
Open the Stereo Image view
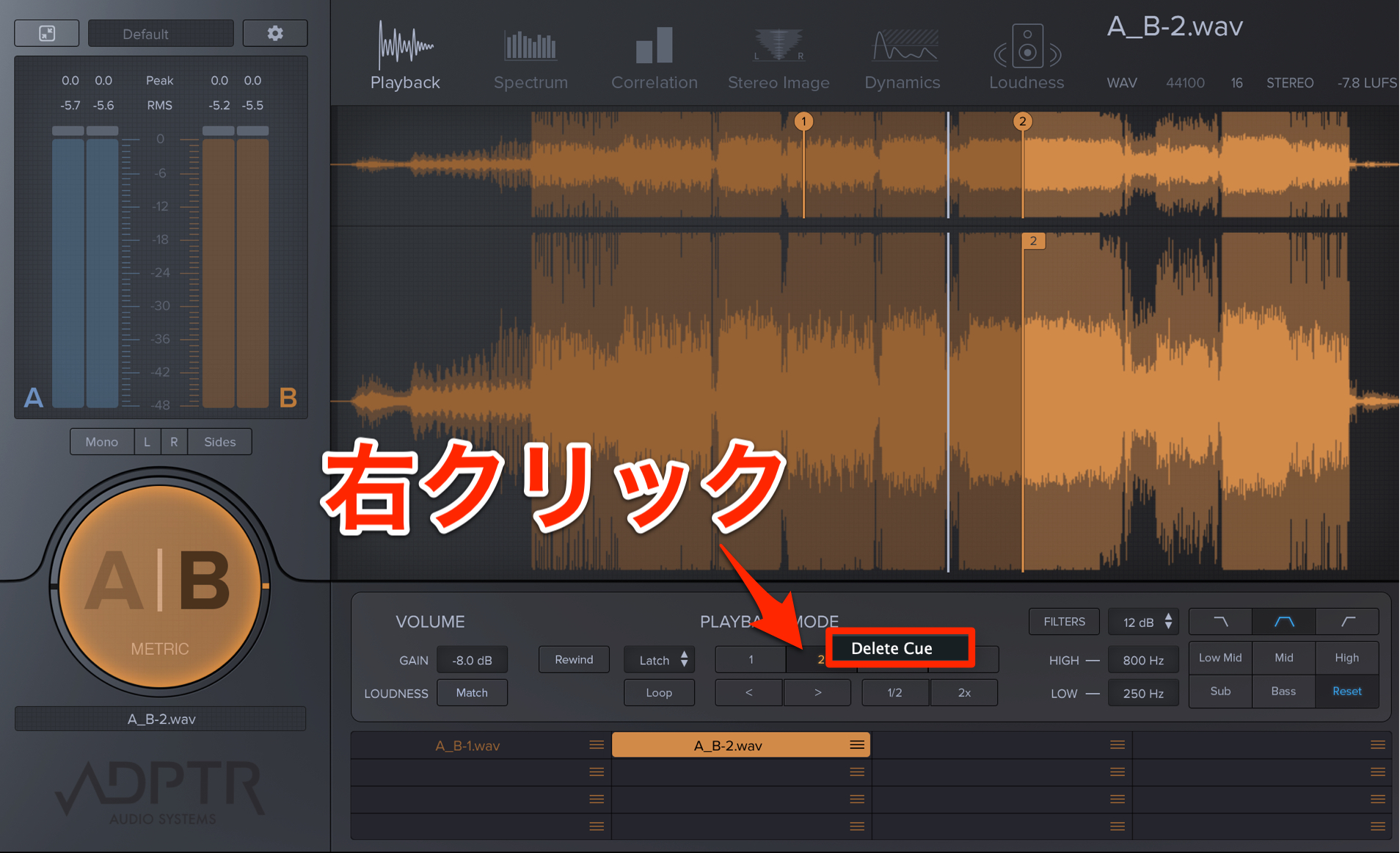pos(779,59)
